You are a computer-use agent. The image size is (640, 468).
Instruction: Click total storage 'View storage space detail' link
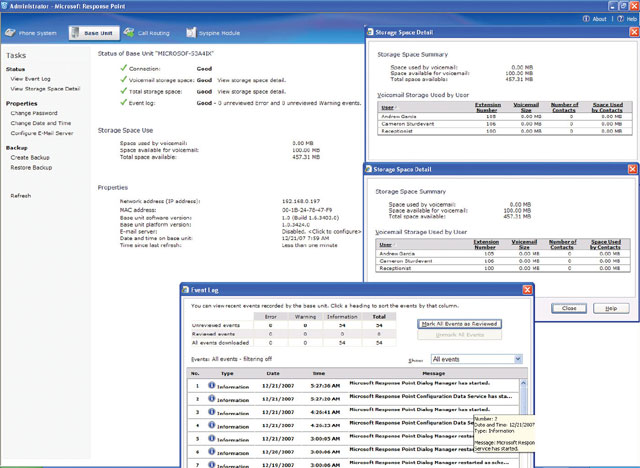click(251, 92)
